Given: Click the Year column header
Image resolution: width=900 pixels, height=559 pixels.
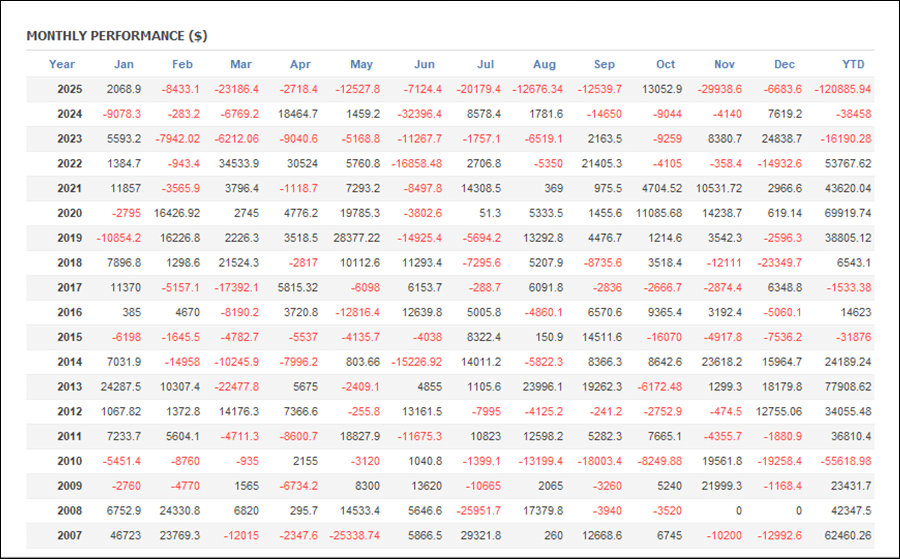Looking at the screenshot, I should point(62,64).
